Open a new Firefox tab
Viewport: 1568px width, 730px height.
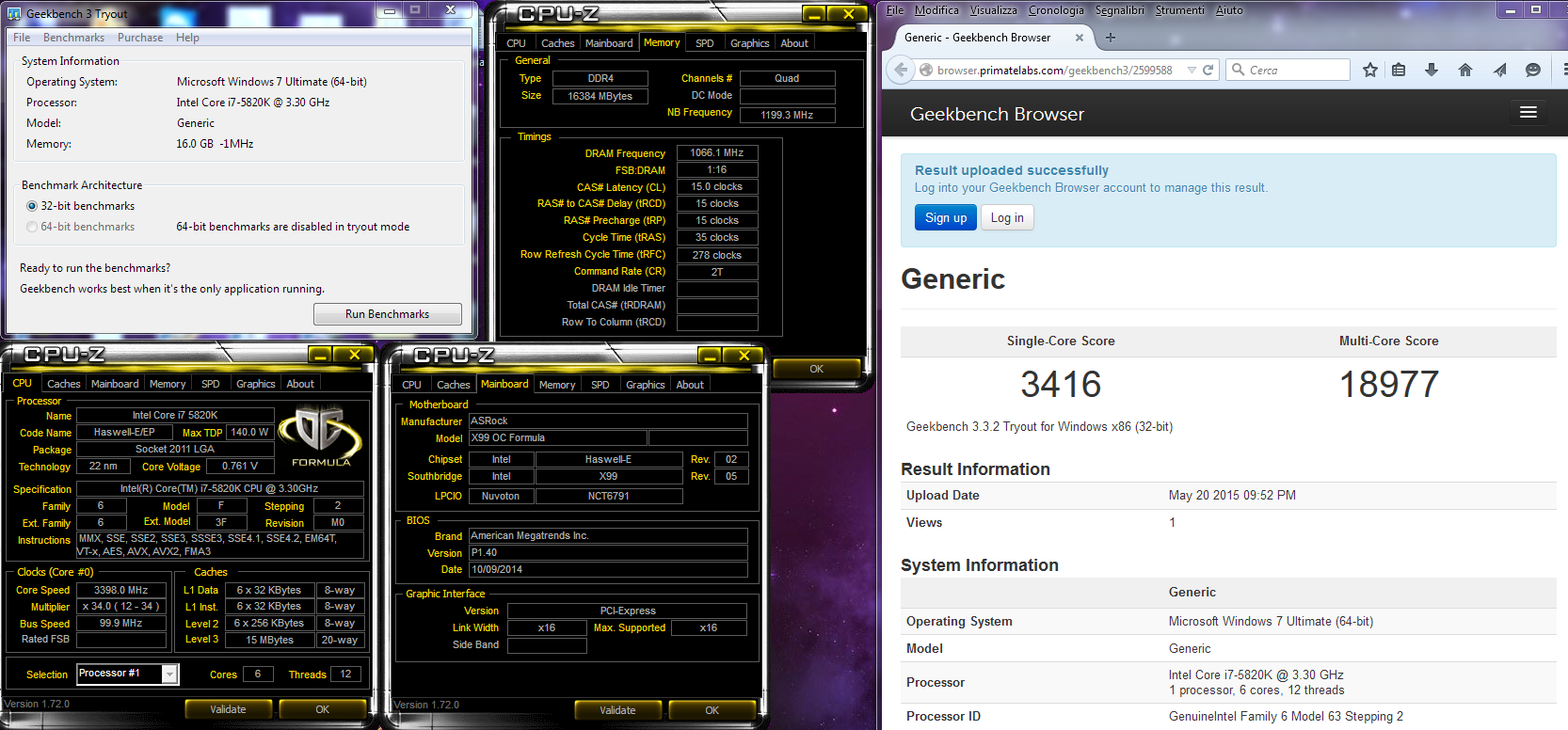(x=1111, y=38)
